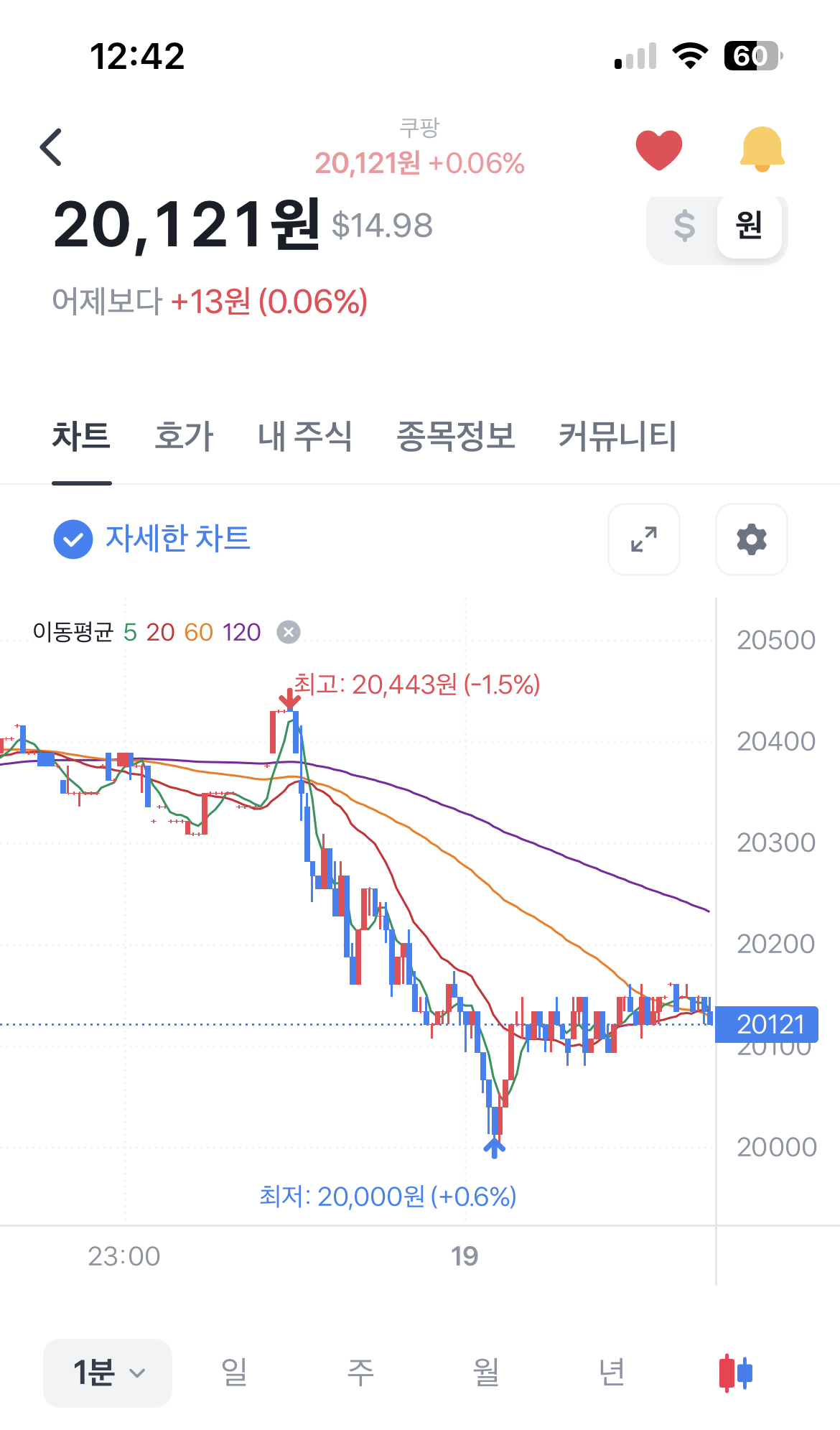
Task: Open the 1분 interval dropdown
Action: [x=108, y=1373]
